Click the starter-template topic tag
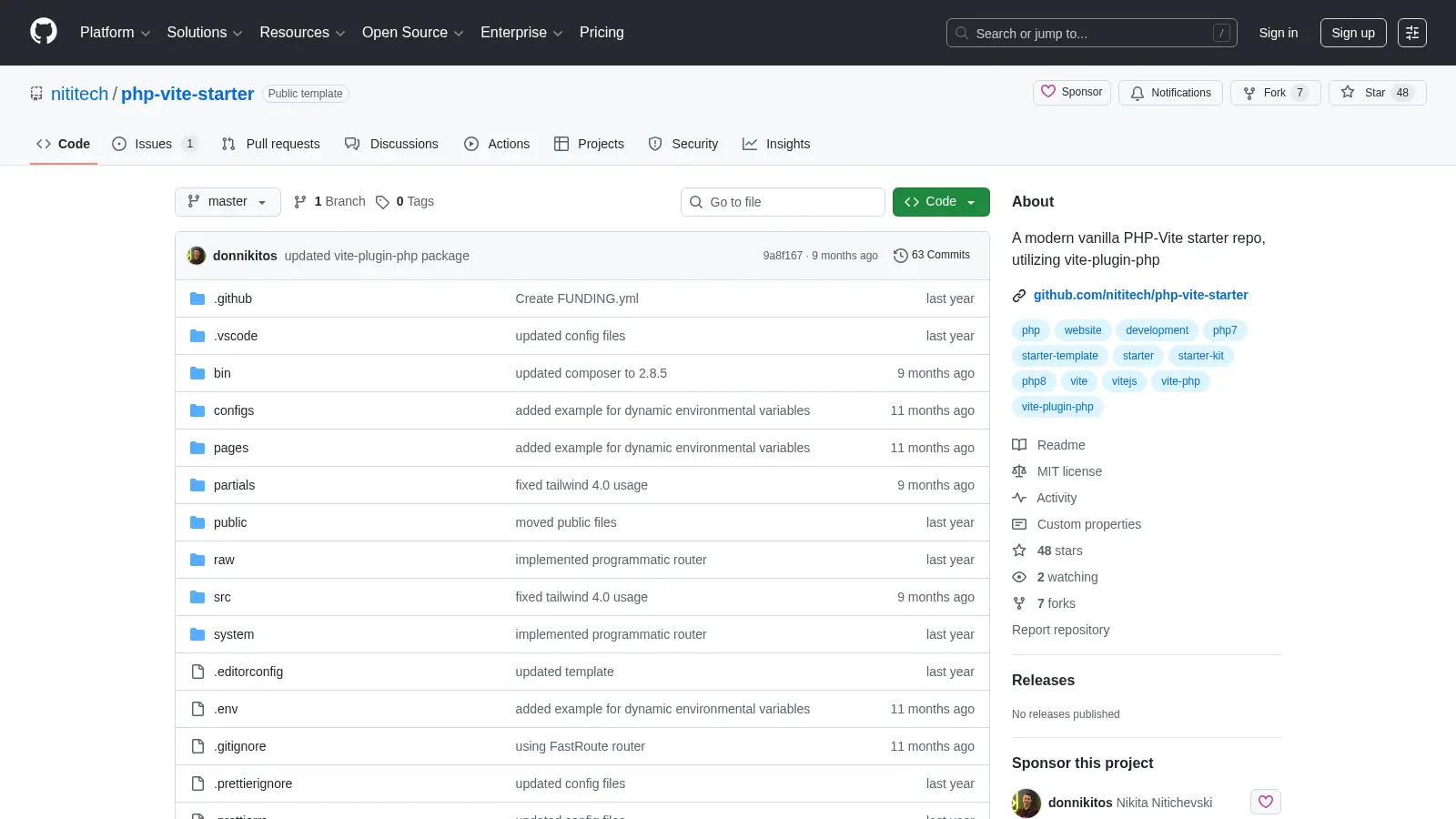Screen dimensions: 1456x819 tap(1059, 356)
